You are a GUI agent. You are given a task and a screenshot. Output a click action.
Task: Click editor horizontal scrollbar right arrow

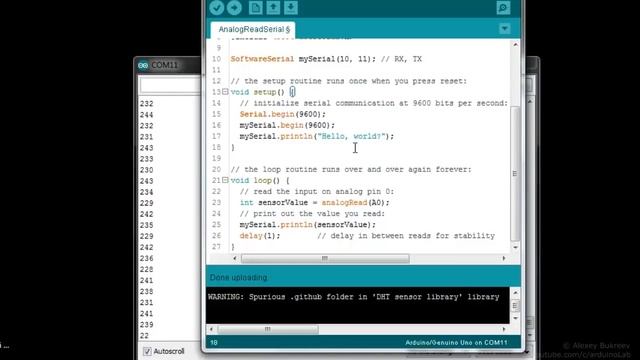tap(504, 258)
